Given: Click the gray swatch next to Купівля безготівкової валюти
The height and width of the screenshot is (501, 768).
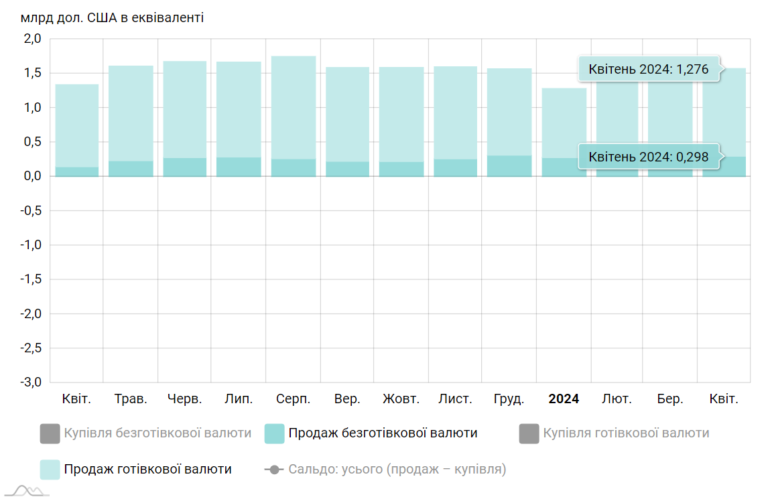Looking at the screenshot, I should pyautogui.click(x=50, y=433).
